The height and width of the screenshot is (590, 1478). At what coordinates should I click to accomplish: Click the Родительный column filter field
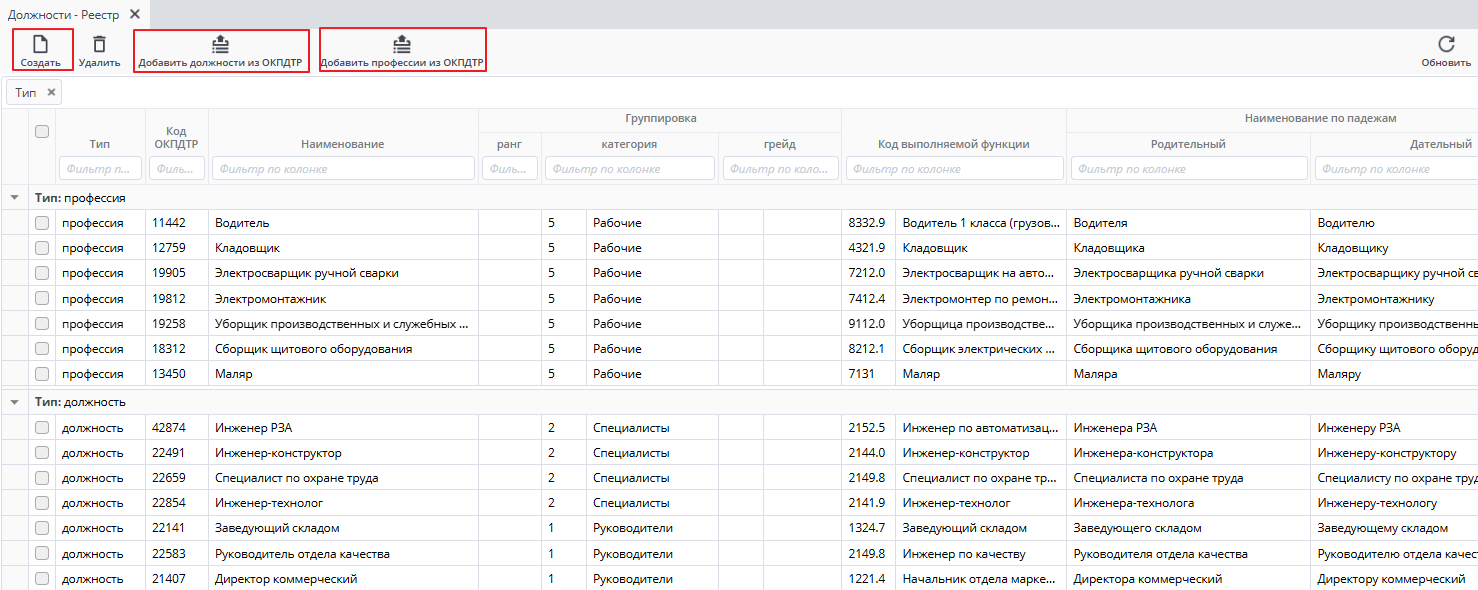click(x=1188, y=169)
